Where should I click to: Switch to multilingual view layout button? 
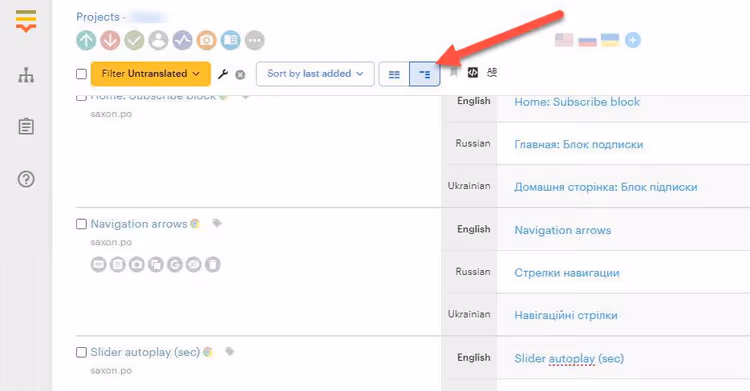click(x=424, y=74)
